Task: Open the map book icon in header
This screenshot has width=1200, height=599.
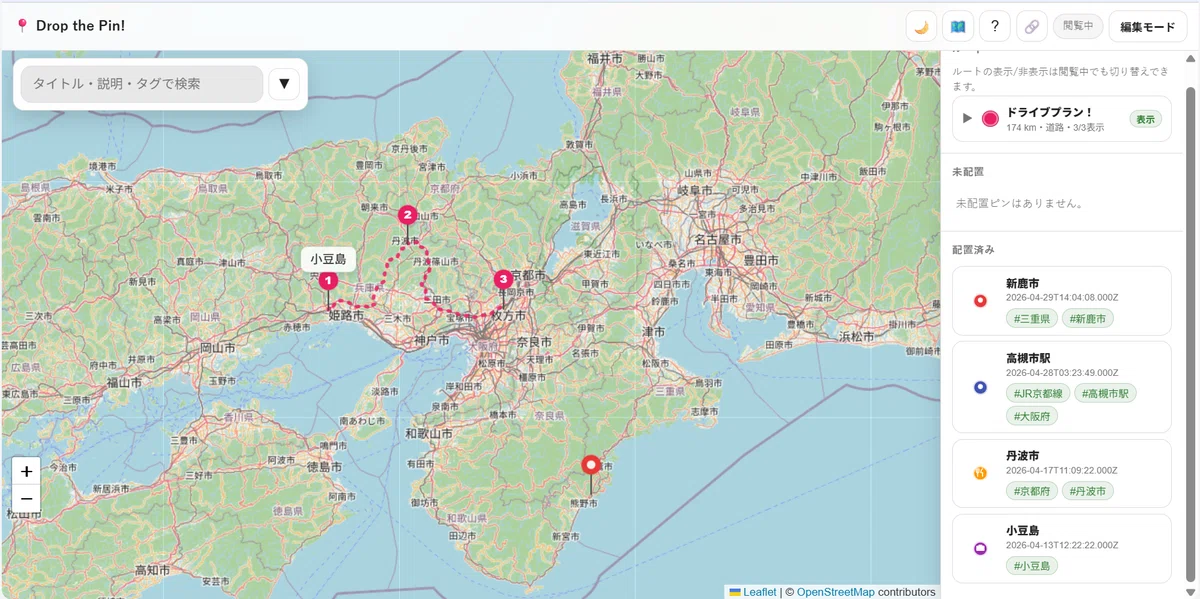Action: click(958, 26)
